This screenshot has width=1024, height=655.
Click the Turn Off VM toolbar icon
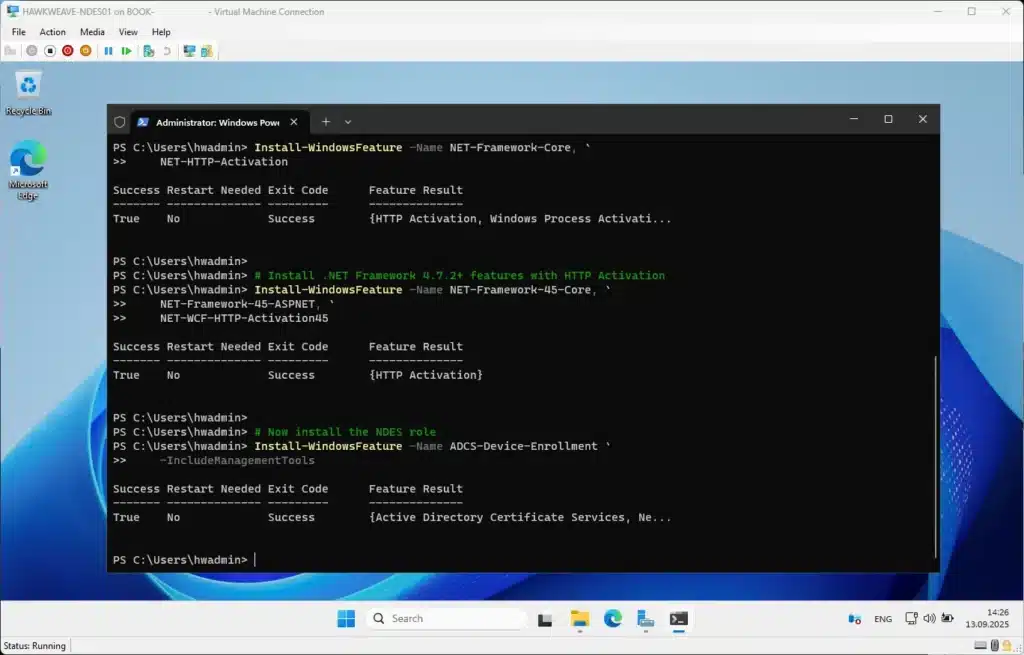click(50, 50)
